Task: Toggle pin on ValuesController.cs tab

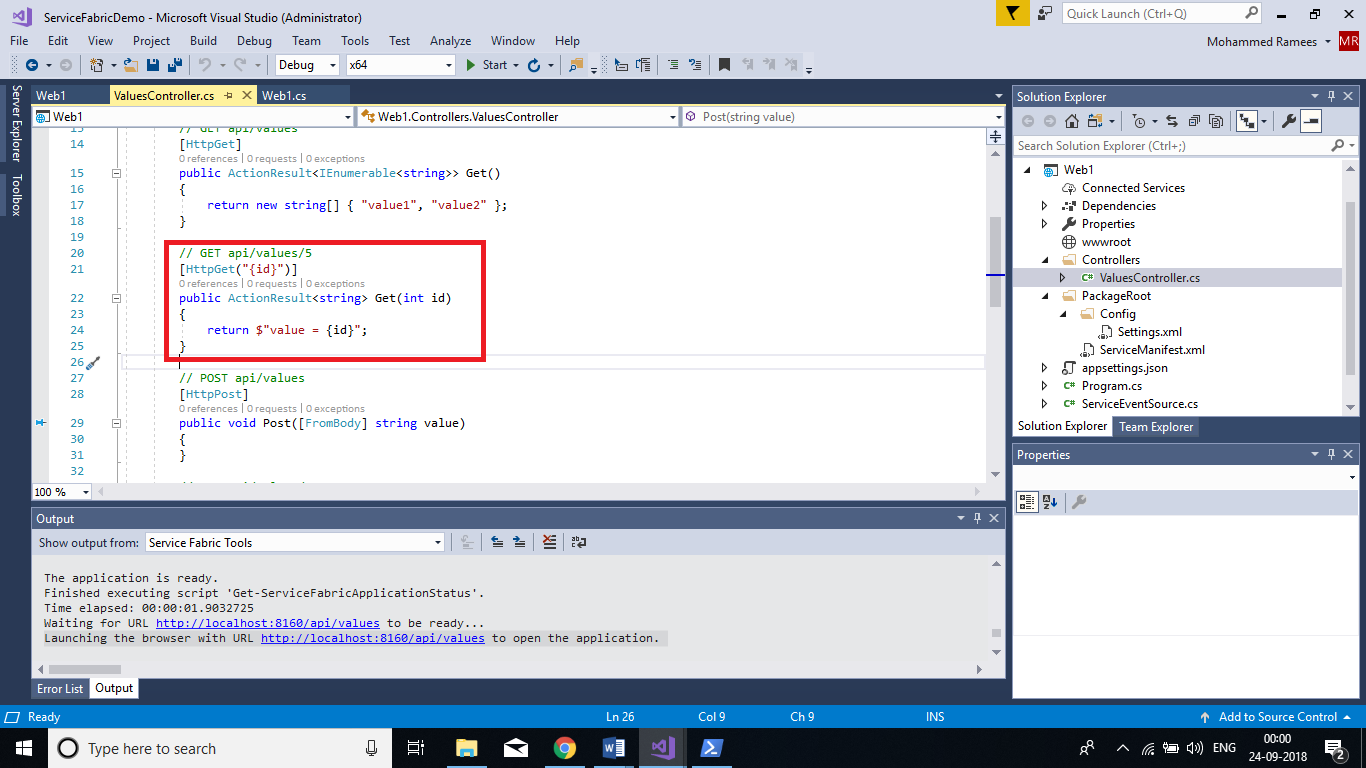Action: coord(229,96)
